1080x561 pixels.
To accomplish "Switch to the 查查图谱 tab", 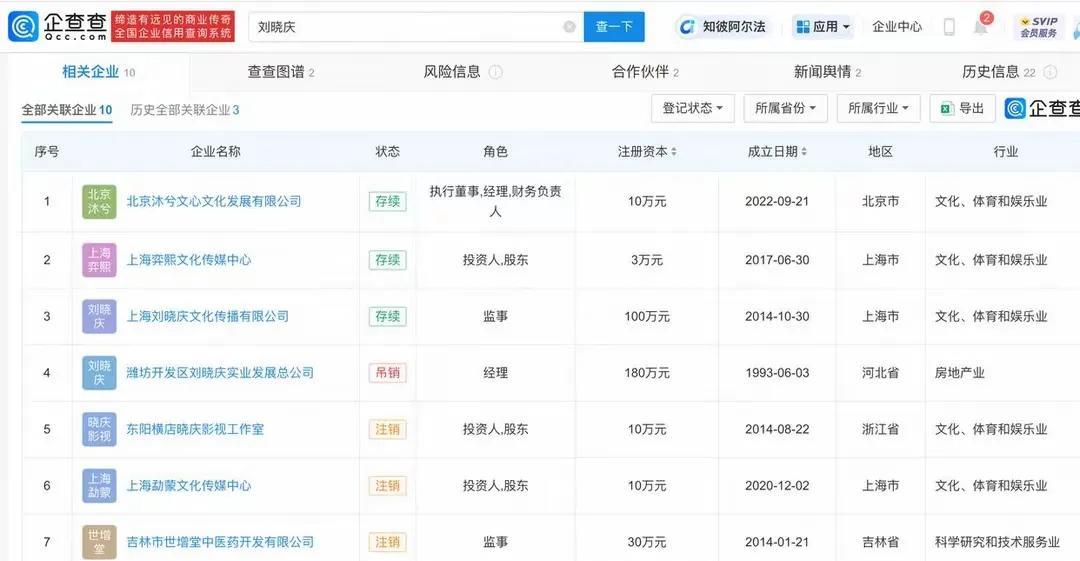I will click(x=281, y=72).
